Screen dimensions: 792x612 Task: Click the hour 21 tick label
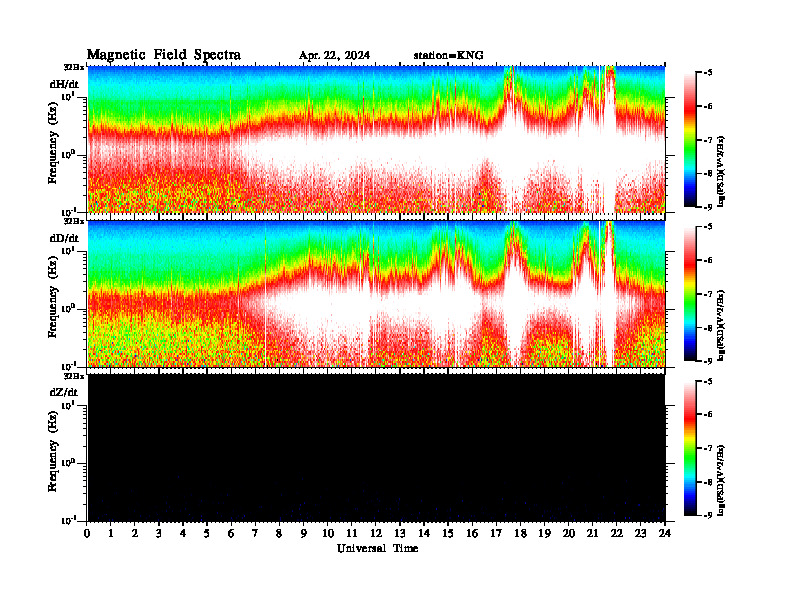coord(592,534)
